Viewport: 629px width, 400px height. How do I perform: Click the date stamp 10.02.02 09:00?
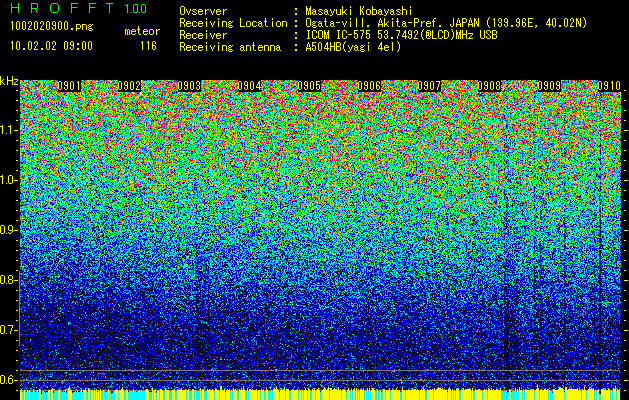(x=51, y=46)
